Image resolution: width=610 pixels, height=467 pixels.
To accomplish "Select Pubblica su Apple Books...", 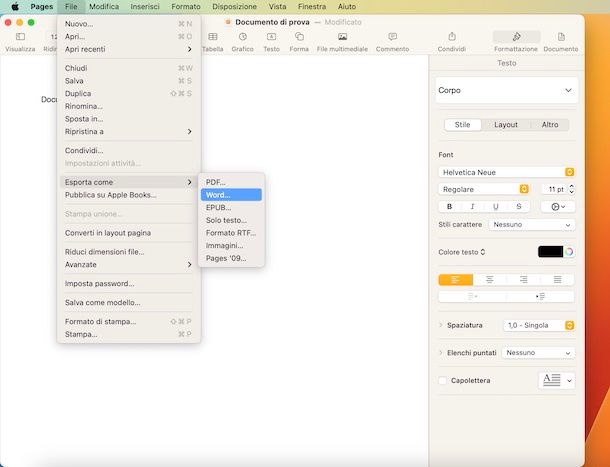I will click(128, 195).
